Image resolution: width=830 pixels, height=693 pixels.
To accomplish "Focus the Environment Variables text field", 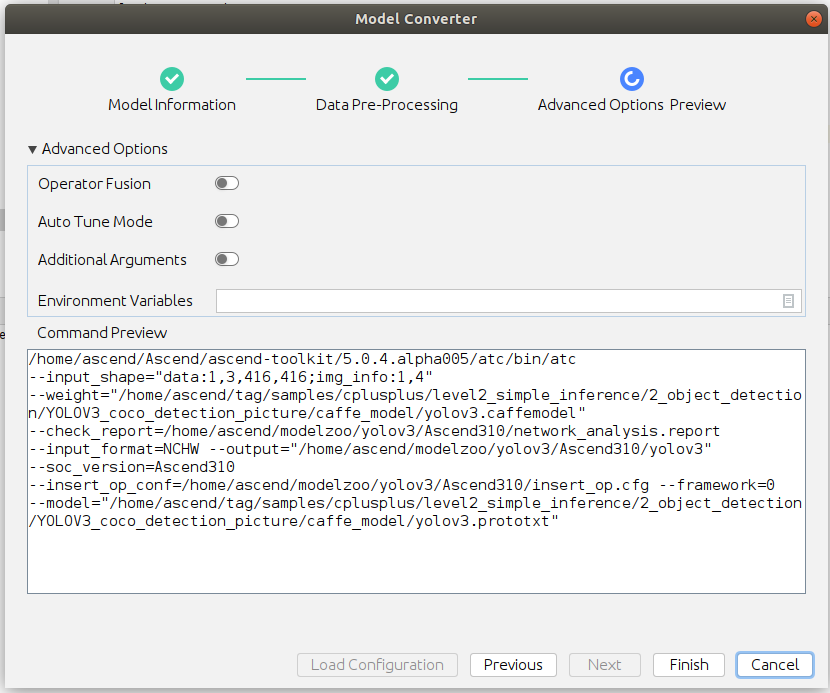I will click(497, 301).
